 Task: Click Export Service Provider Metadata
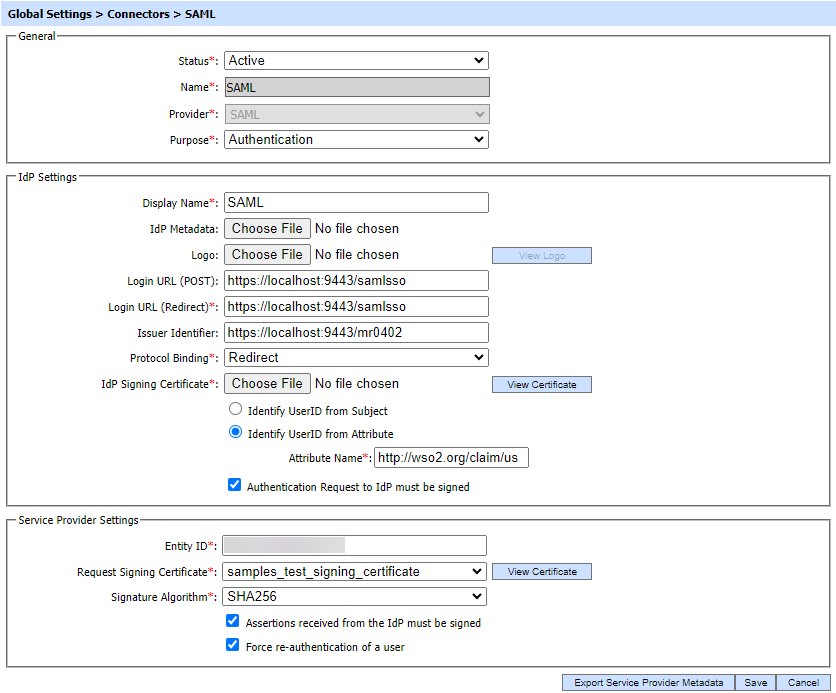(x=648, y=683)
